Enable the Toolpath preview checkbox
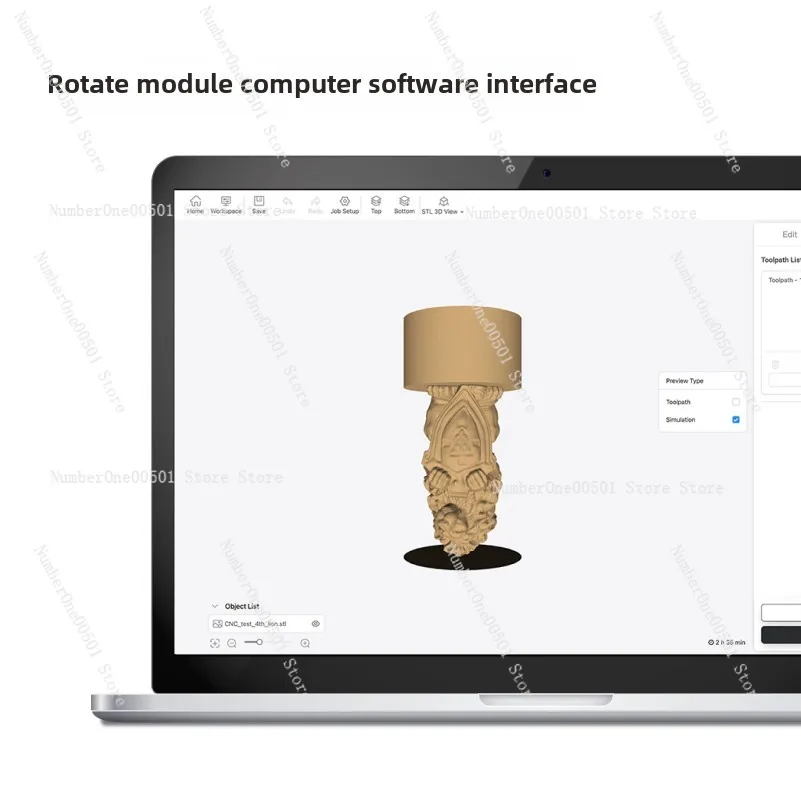 [x=736, y=402]
